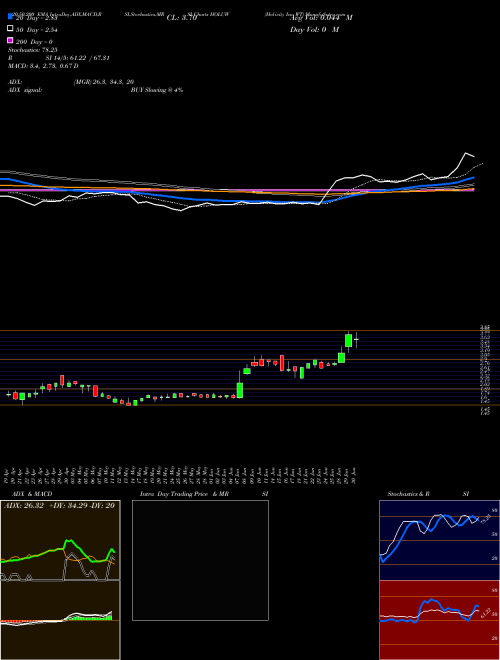Open the MACD histogram chart thumbnail
The image size is (500, 660).
click(60, 620)
